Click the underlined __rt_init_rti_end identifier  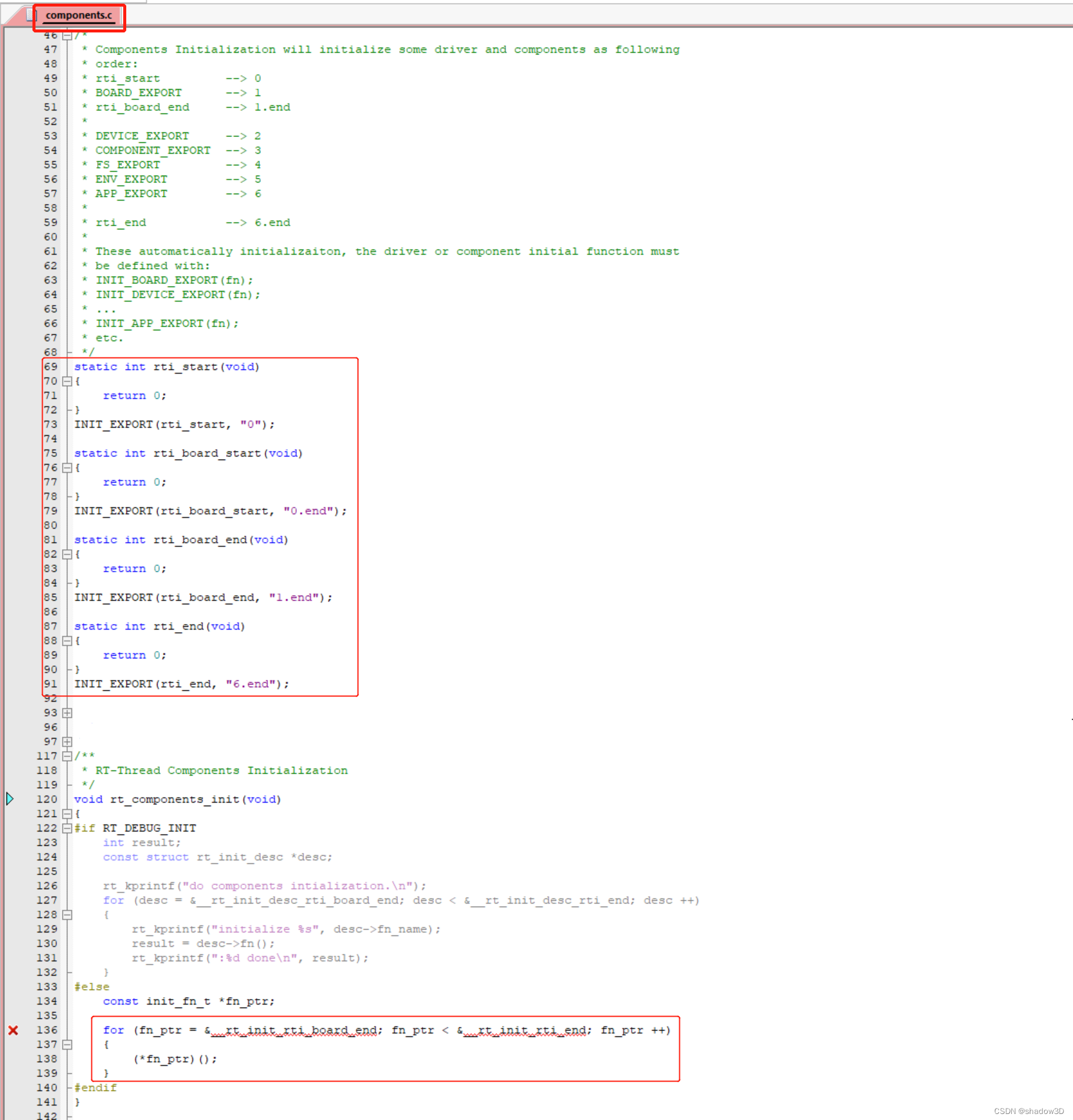(x=525, y=1030)
